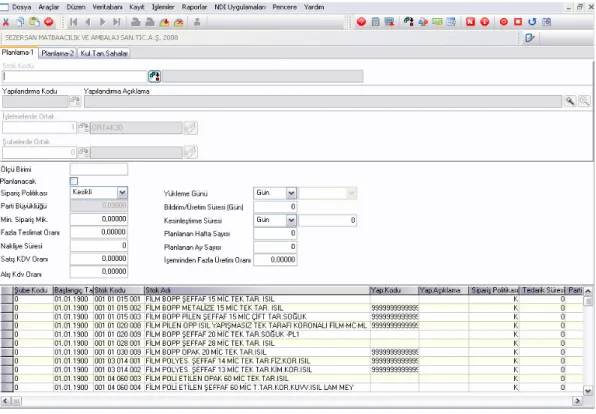The width and height of the screenshot is (596, 414).
Task: Click the blue refresh arrow toolbar icon
Action: 532,22
